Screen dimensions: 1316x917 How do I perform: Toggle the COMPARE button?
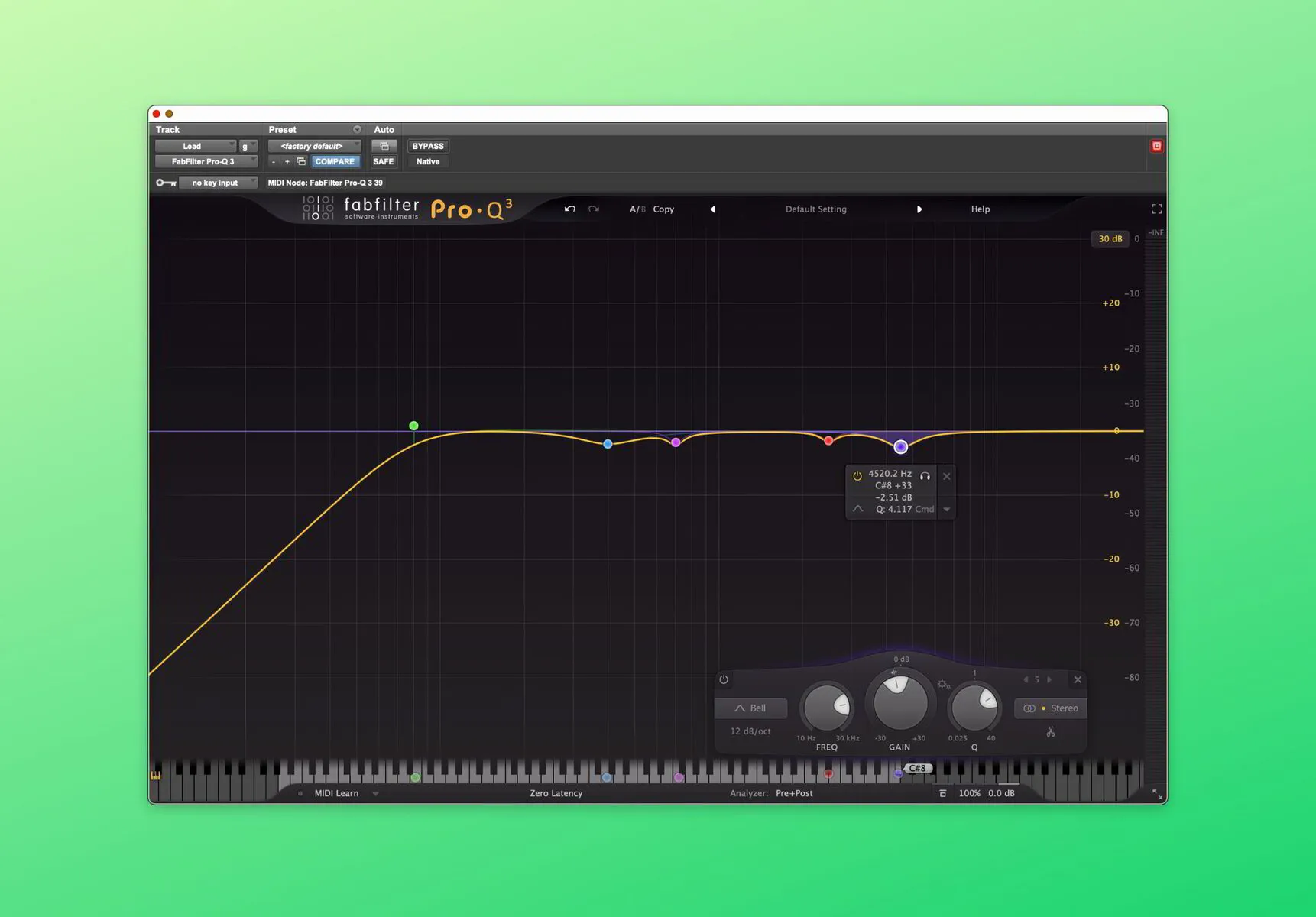pyautogui.click(x=335, y=161)
